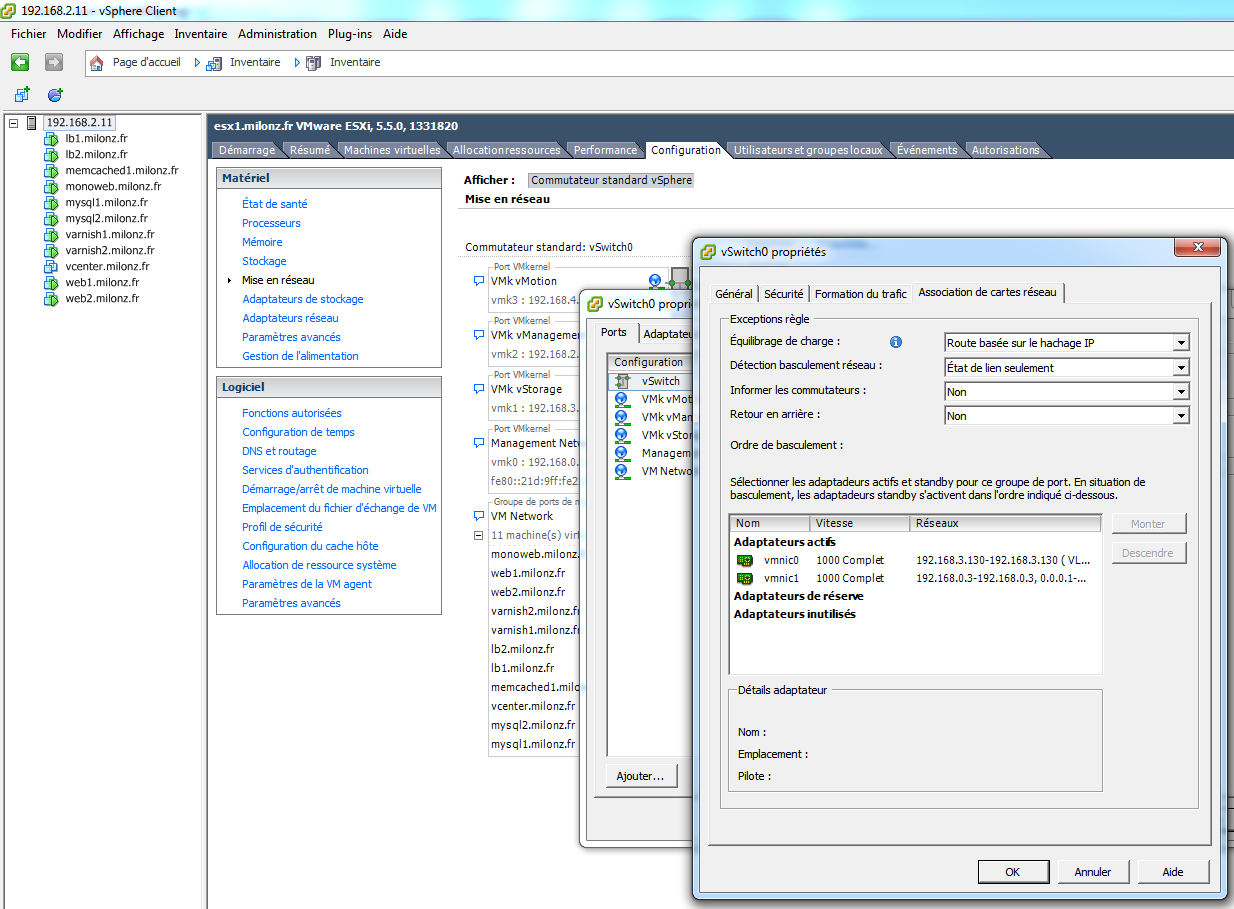Click the new resource pool toolbar icon
This screenshot has height=909, width=1234.
pyautogui.click(x=55, y=95)
